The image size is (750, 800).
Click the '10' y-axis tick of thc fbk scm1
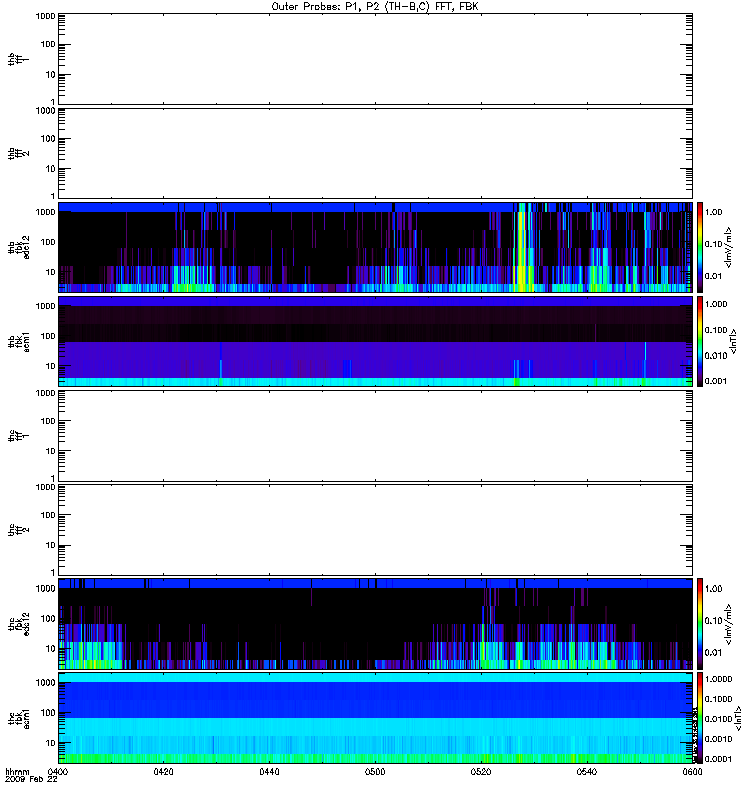pos(51,743)
